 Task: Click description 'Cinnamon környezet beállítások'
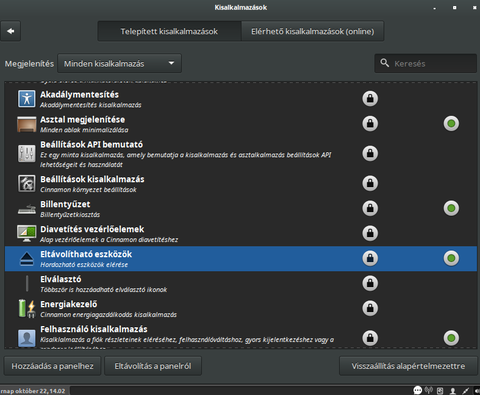(x=88, y=190)
